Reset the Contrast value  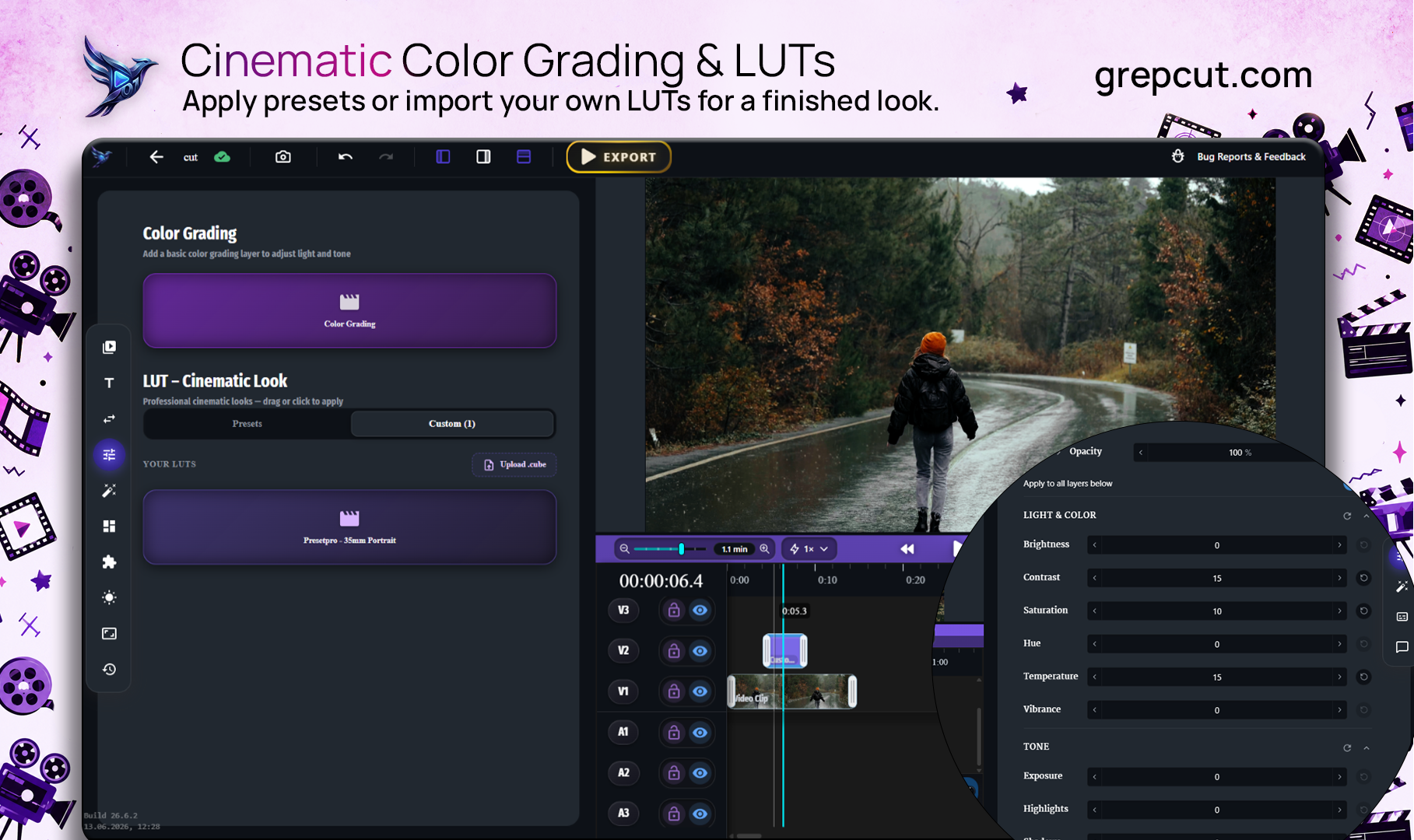1363,578
